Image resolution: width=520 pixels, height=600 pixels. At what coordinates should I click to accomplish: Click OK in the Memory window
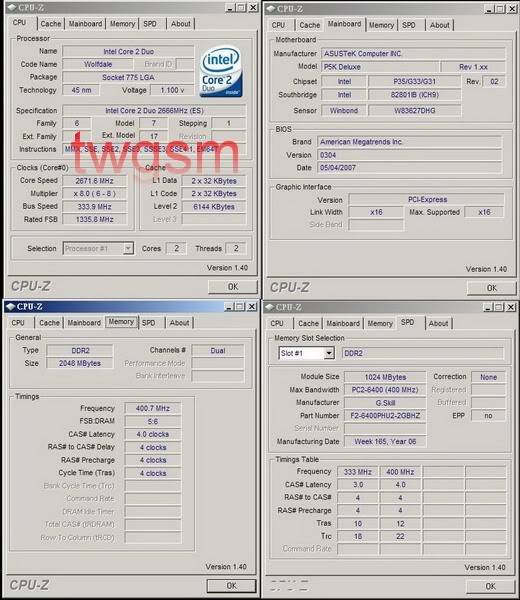tap(231, 585)
